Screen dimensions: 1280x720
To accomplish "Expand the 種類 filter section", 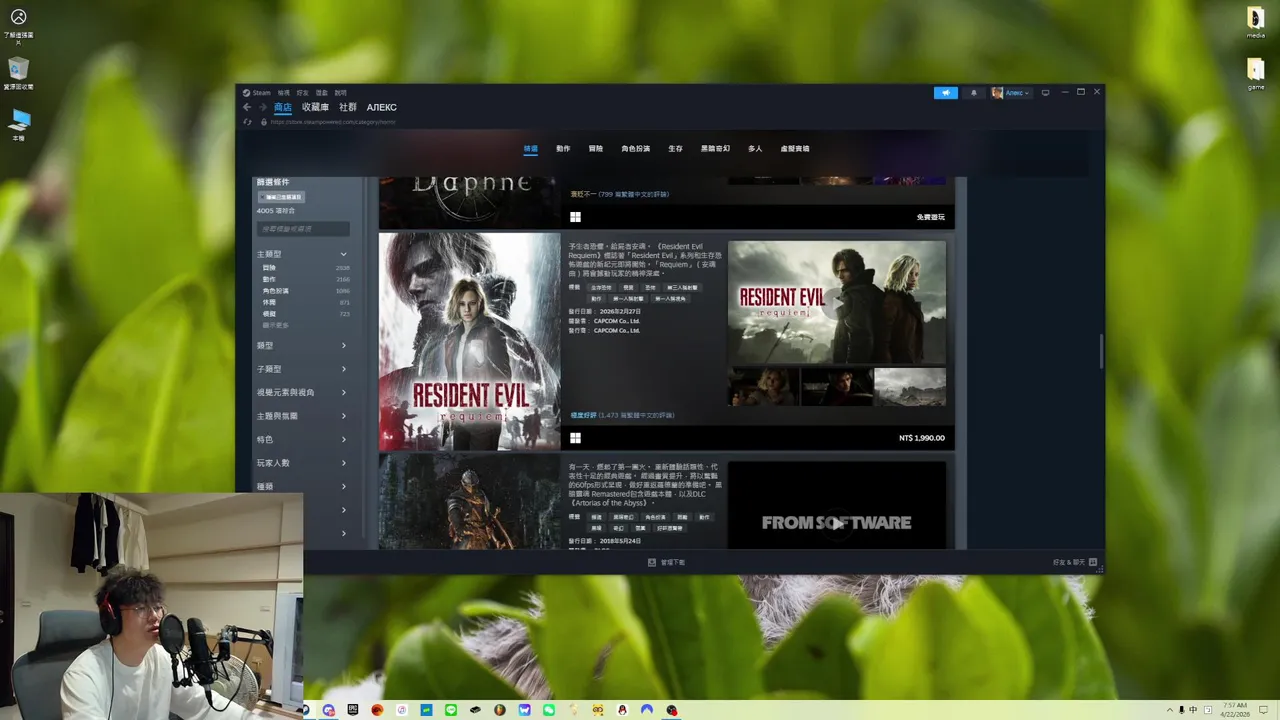I will coord(302,486).
